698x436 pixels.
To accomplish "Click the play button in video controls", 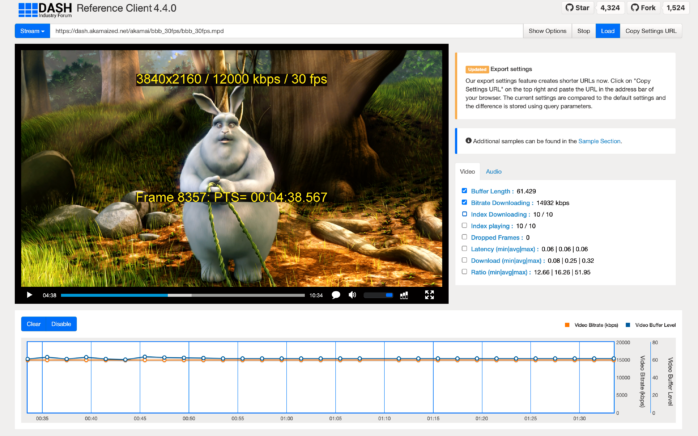I will [29, 295].
